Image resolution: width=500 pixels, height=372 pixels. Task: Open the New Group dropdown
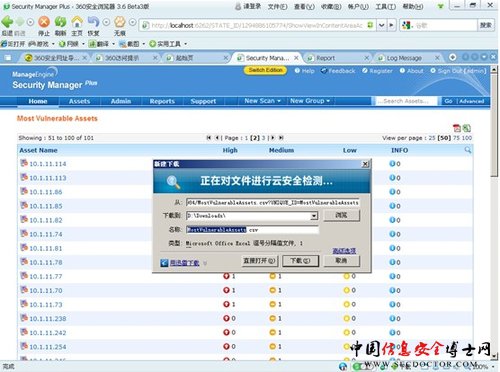(x=310, y=101)
